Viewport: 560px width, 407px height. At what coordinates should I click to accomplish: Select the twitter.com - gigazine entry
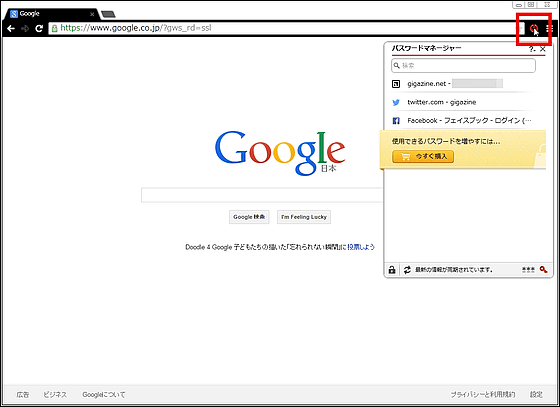pyautogui.click(x=463, y=102)
